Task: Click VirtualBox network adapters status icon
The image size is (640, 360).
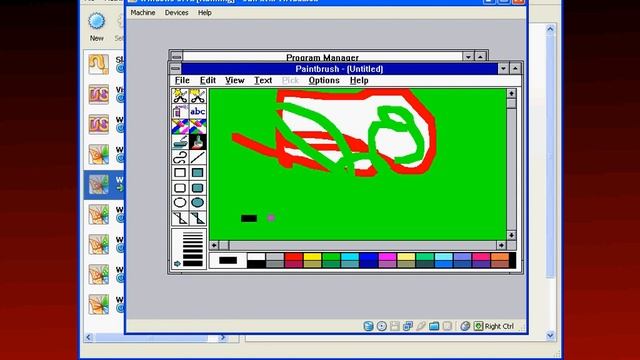Action: 408,326
